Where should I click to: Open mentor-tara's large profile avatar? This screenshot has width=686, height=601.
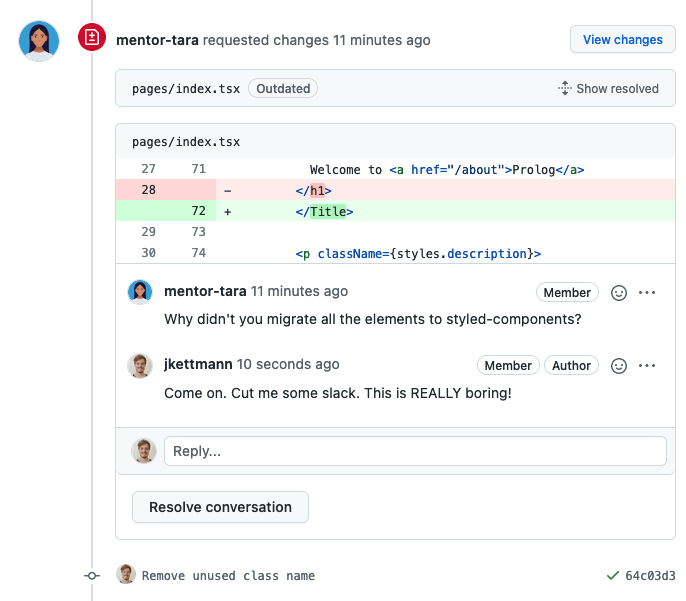40,41
